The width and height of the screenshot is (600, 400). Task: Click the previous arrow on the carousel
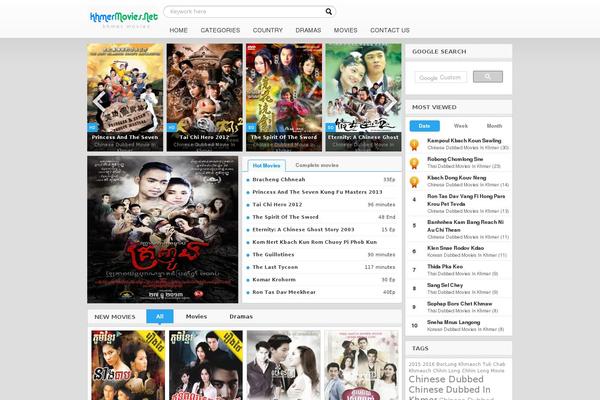99,101
